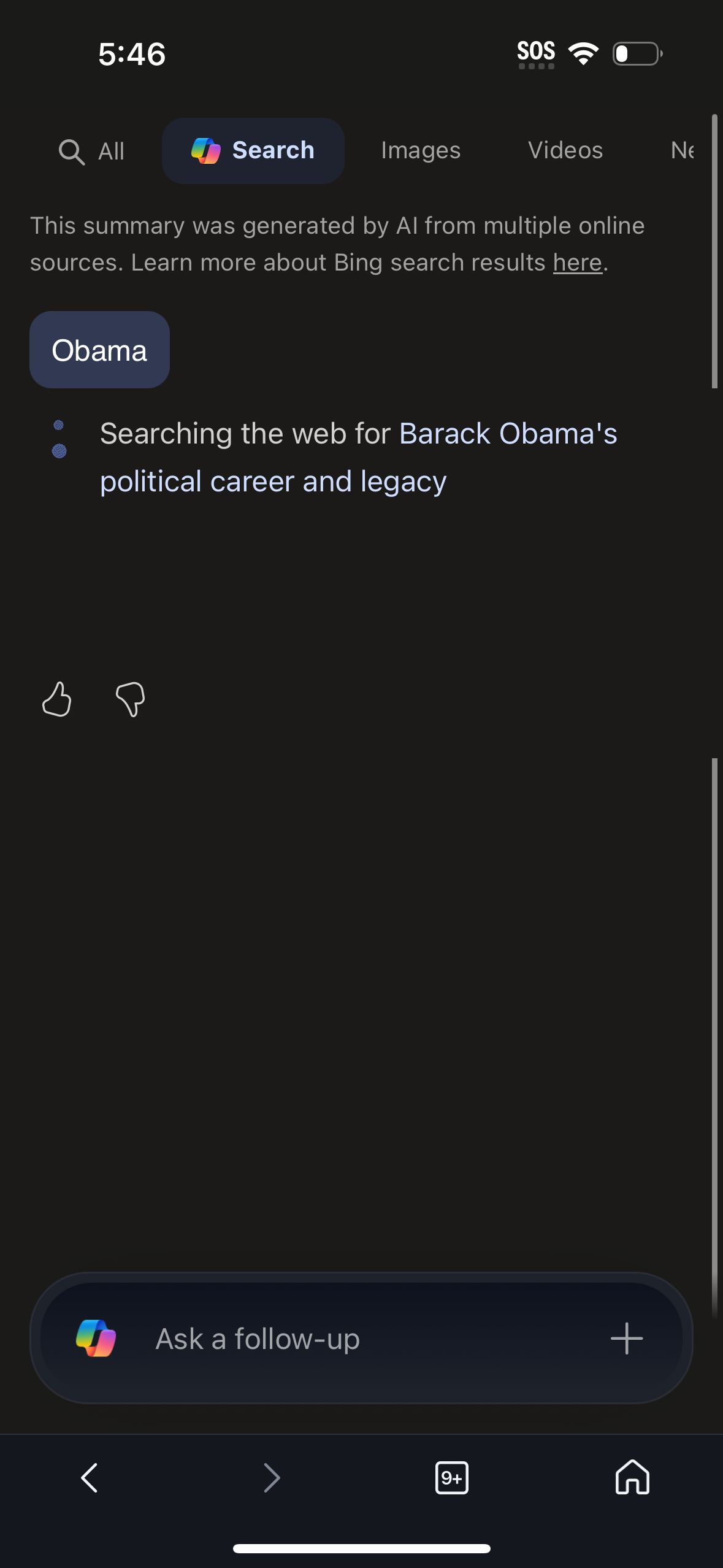The height and width of the screenshot is (1568, 723).
Task: Give a thumbs up to the AI summary
Action: point(56,699)
